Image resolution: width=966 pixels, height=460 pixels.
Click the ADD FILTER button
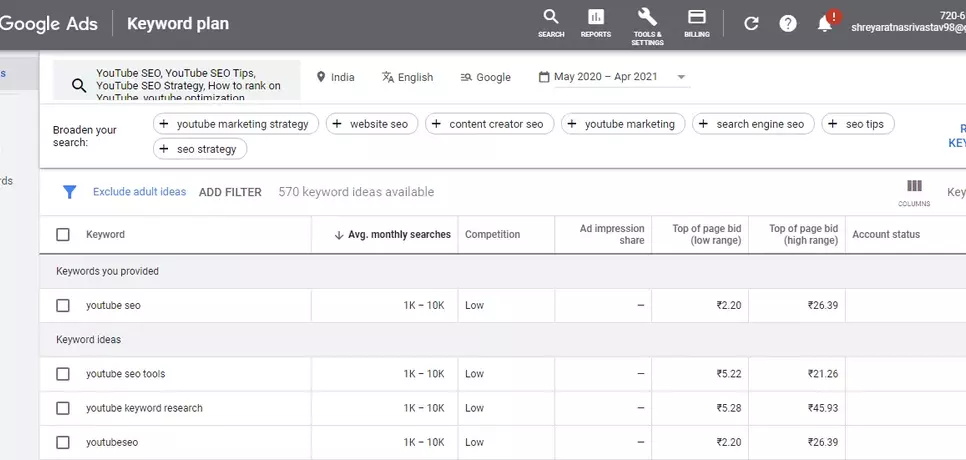click(x=230, y=192)
